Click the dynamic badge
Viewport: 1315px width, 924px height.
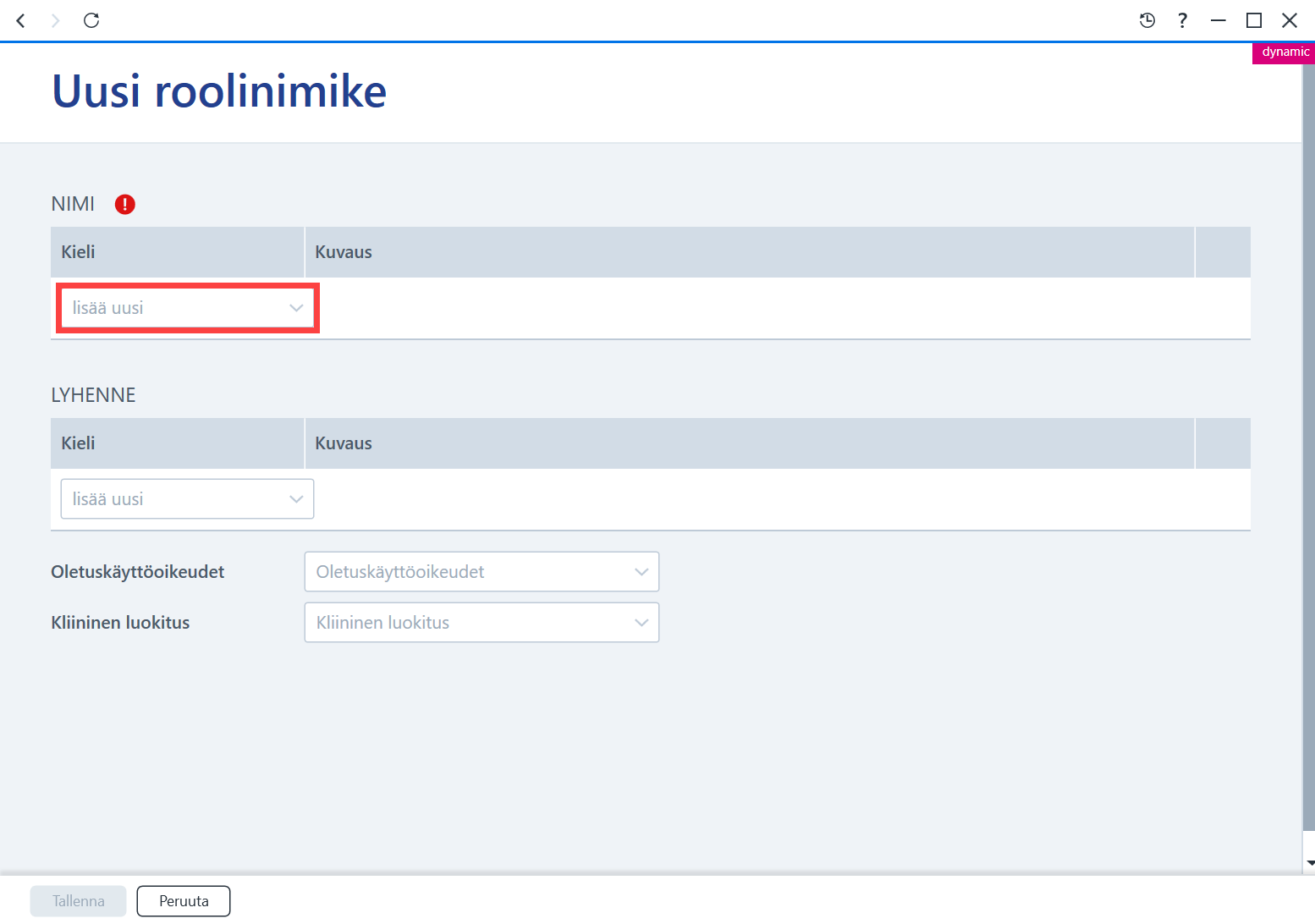(x=1284, y=52)
